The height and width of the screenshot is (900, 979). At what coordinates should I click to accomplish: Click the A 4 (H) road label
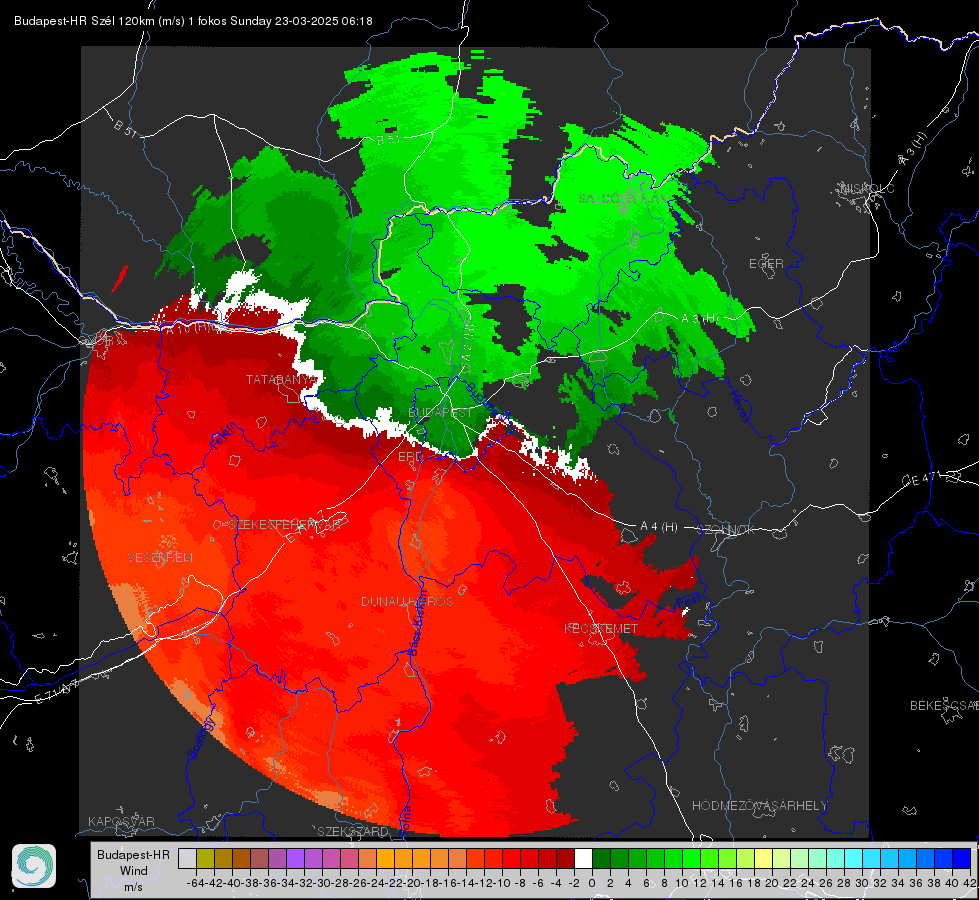[x=659, y=527]
